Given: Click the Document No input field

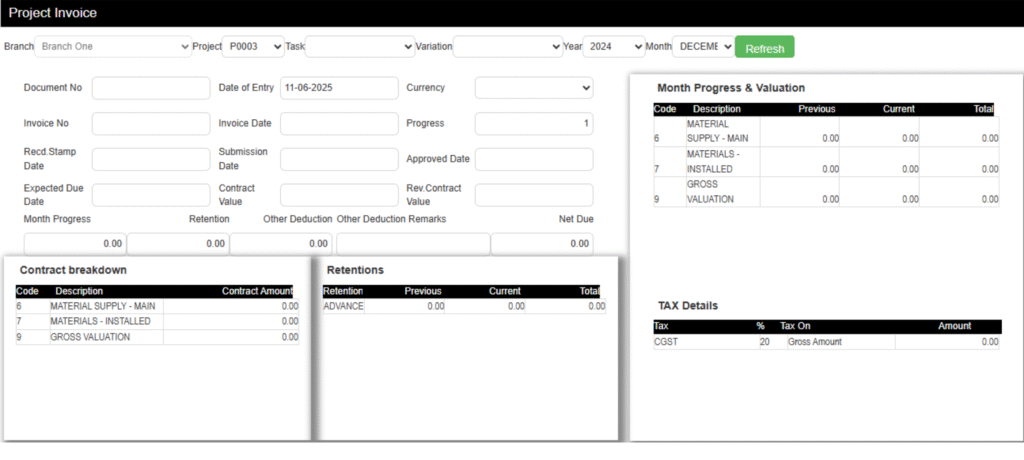Looking at the screenshot, I should pyautogui.click(x=151, y=88).
